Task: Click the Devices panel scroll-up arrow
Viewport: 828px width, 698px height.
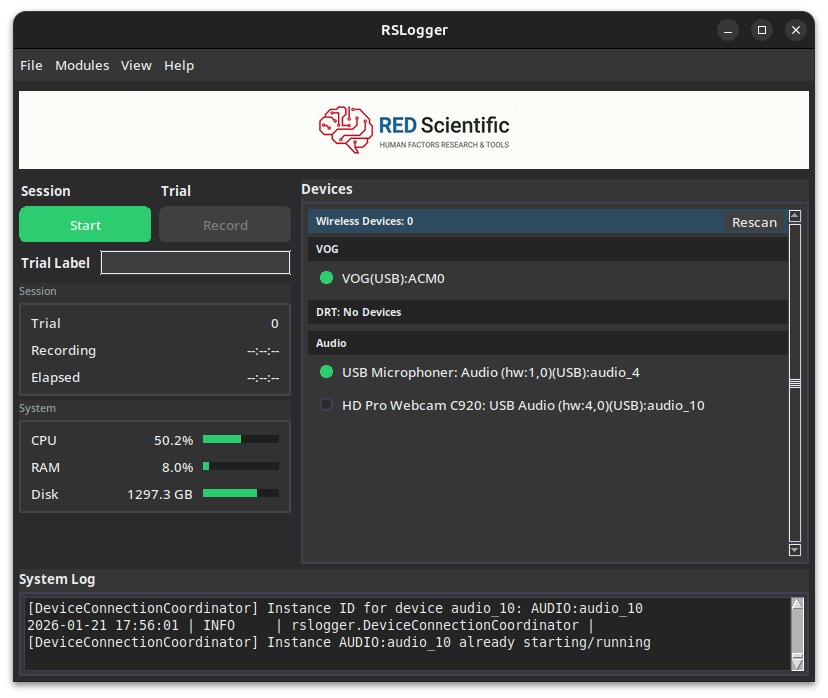Action: click(795, 215)
